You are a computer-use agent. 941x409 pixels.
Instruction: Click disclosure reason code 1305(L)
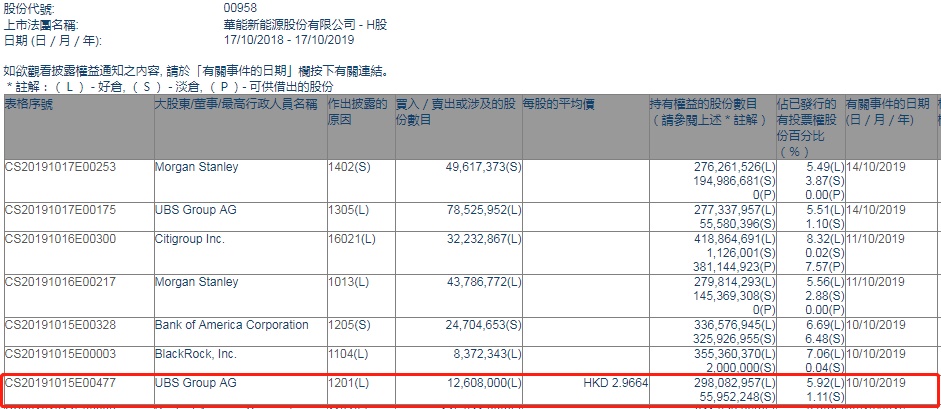[x=349, y=210]
